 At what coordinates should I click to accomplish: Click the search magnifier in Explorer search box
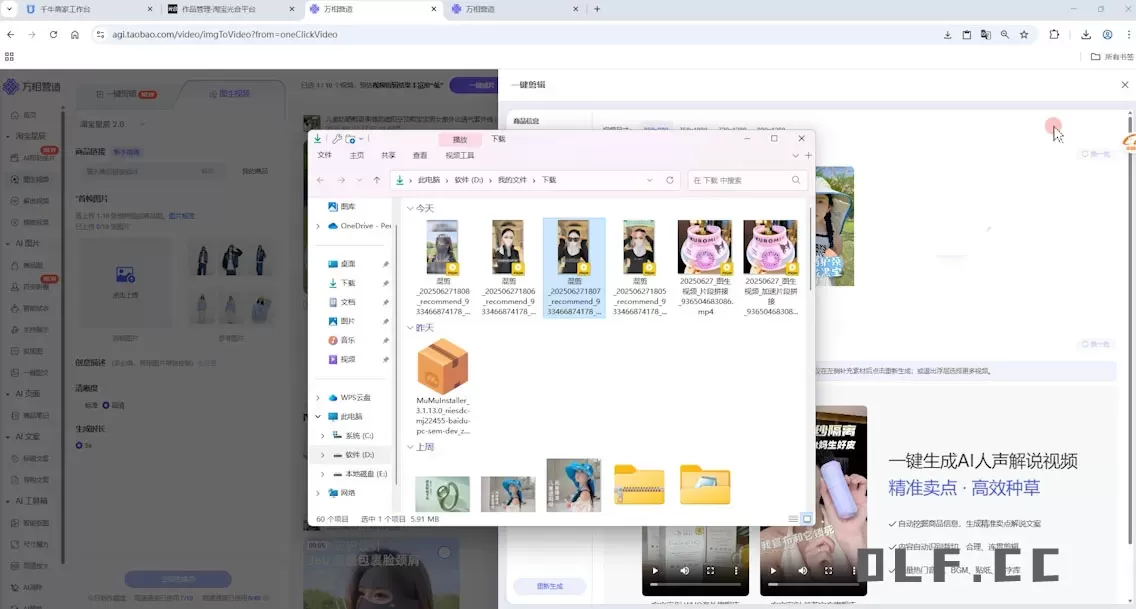tap(796, 180)
